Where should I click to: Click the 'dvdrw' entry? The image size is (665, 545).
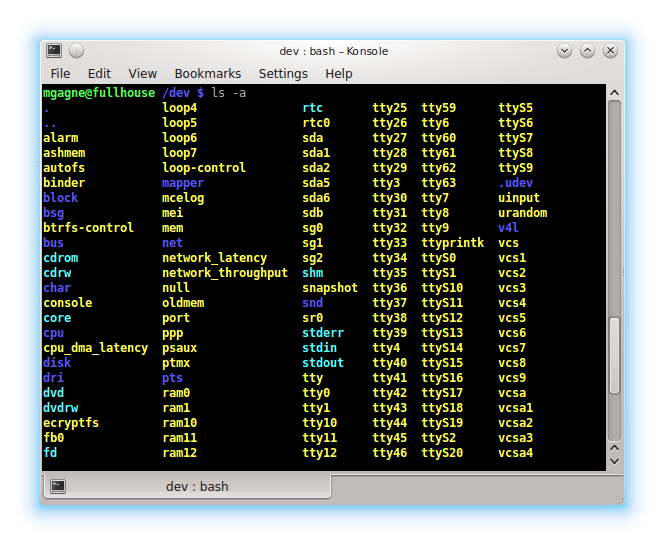click(60, 408)
